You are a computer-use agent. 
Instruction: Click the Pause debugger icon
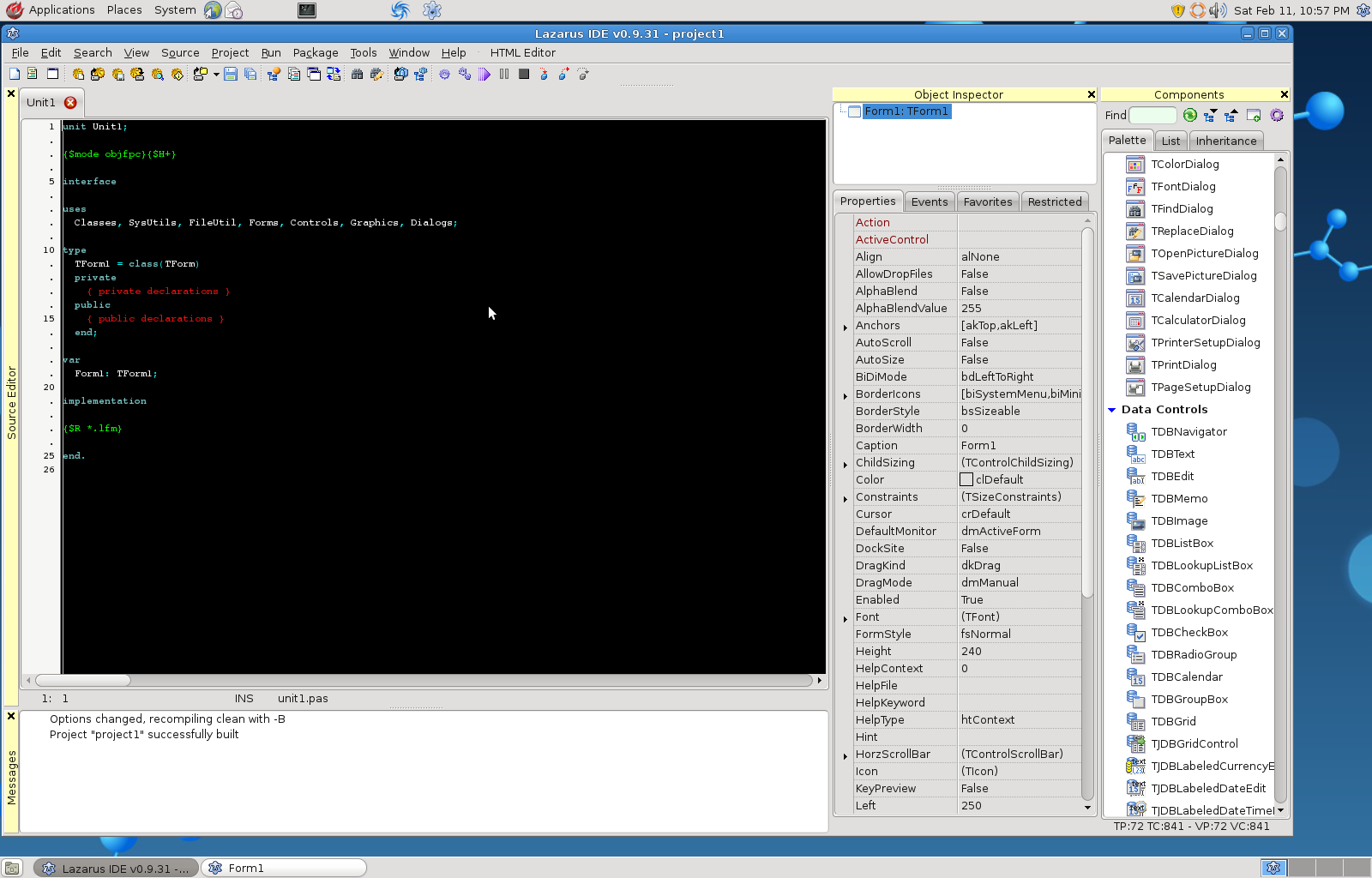click(504, 74)
